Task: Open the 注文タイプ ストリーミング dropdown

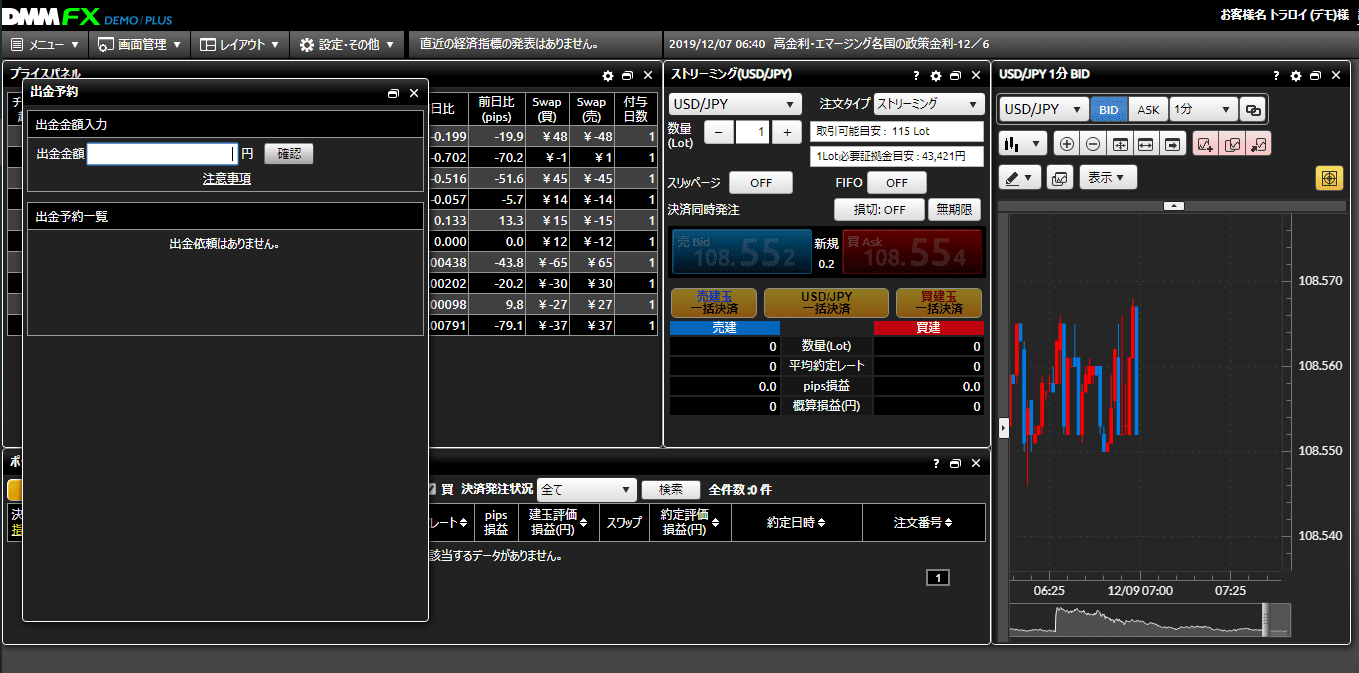Action: (929, 104)
